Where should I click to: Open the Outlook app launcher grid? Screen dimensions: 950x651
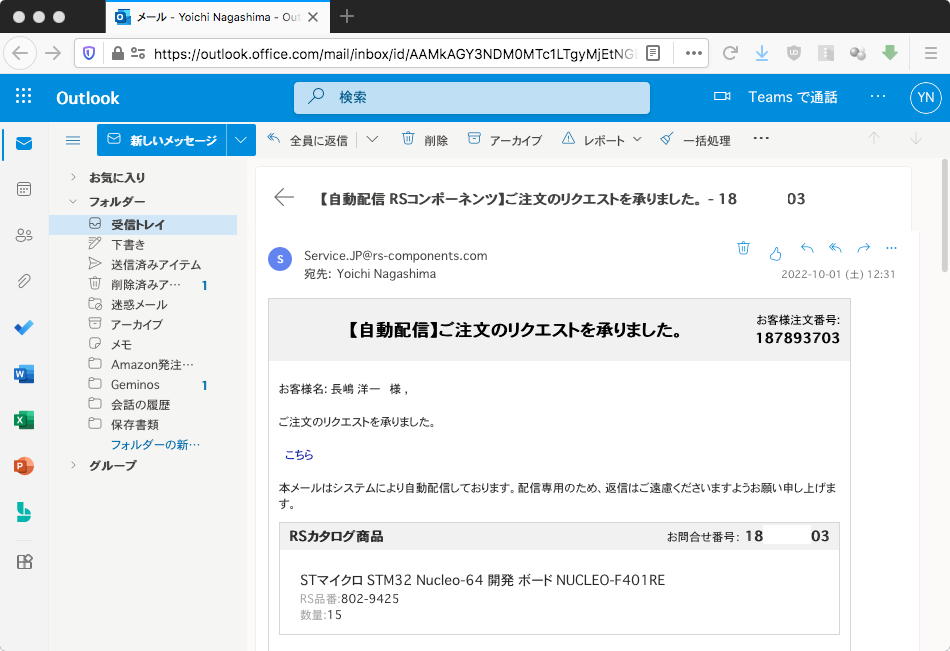pos(24,96)
